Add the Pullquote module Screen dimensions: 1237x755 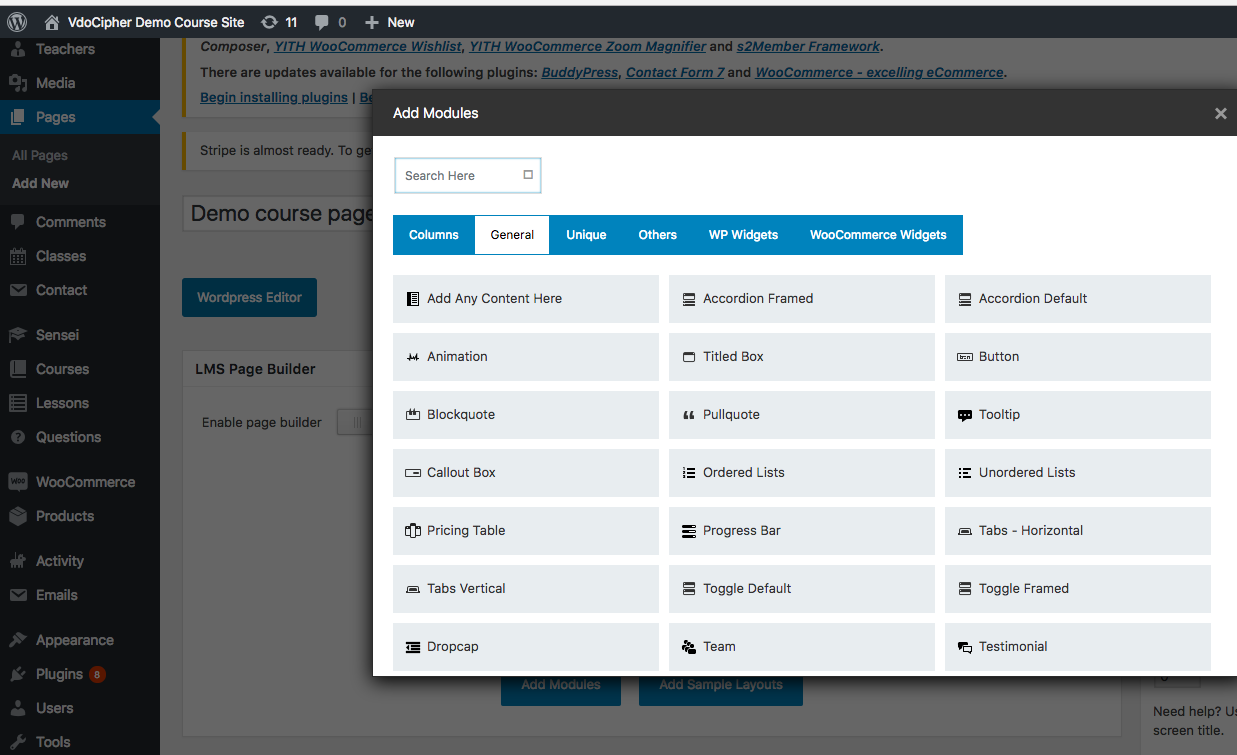pos(802,415)
